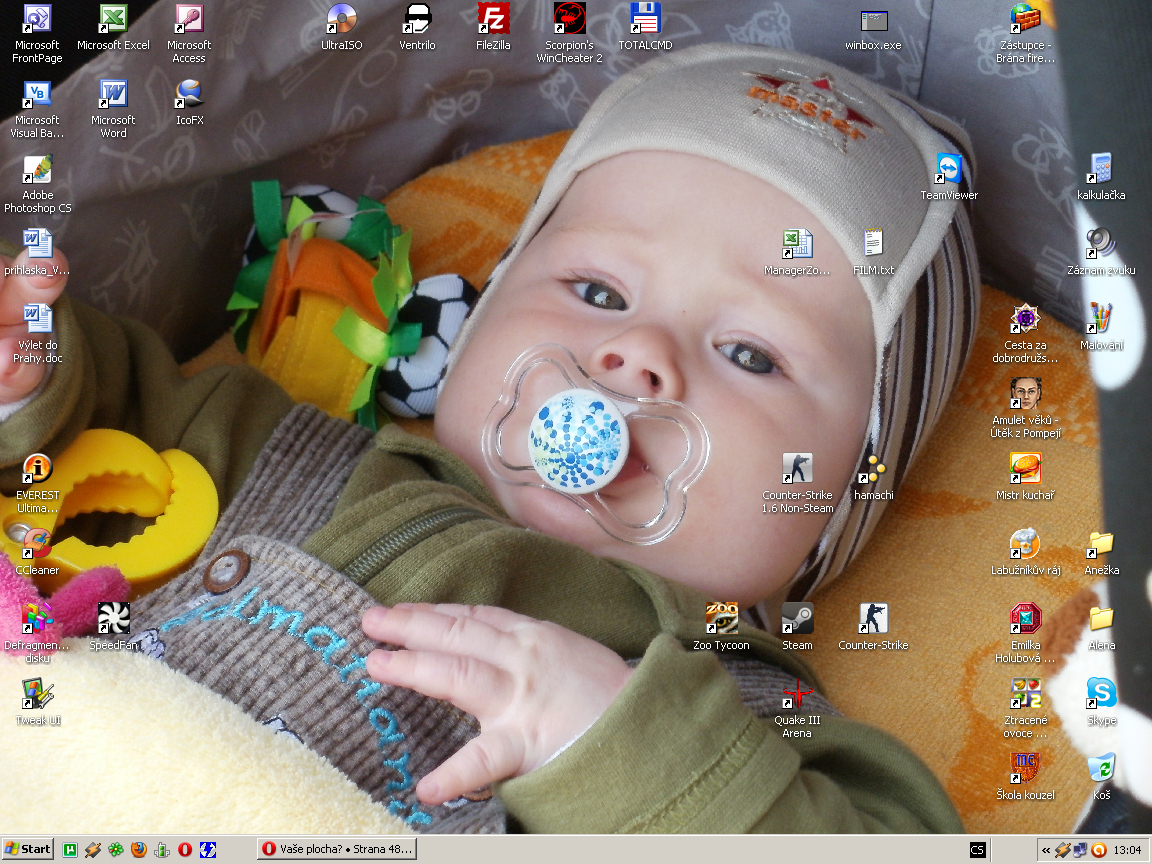Launch UltraISO from the desktop
This screenshot has width=1152, height=864.
click(x=342, y=19)
